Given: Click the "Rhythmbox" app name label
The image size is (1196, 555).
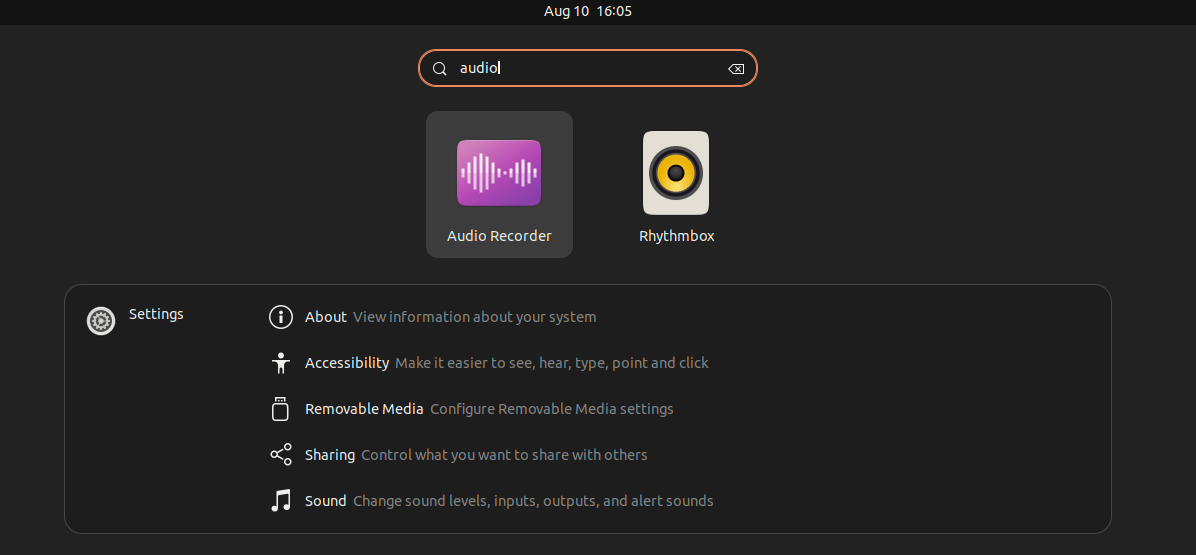Looking at the screenshot, I should 677,237.
